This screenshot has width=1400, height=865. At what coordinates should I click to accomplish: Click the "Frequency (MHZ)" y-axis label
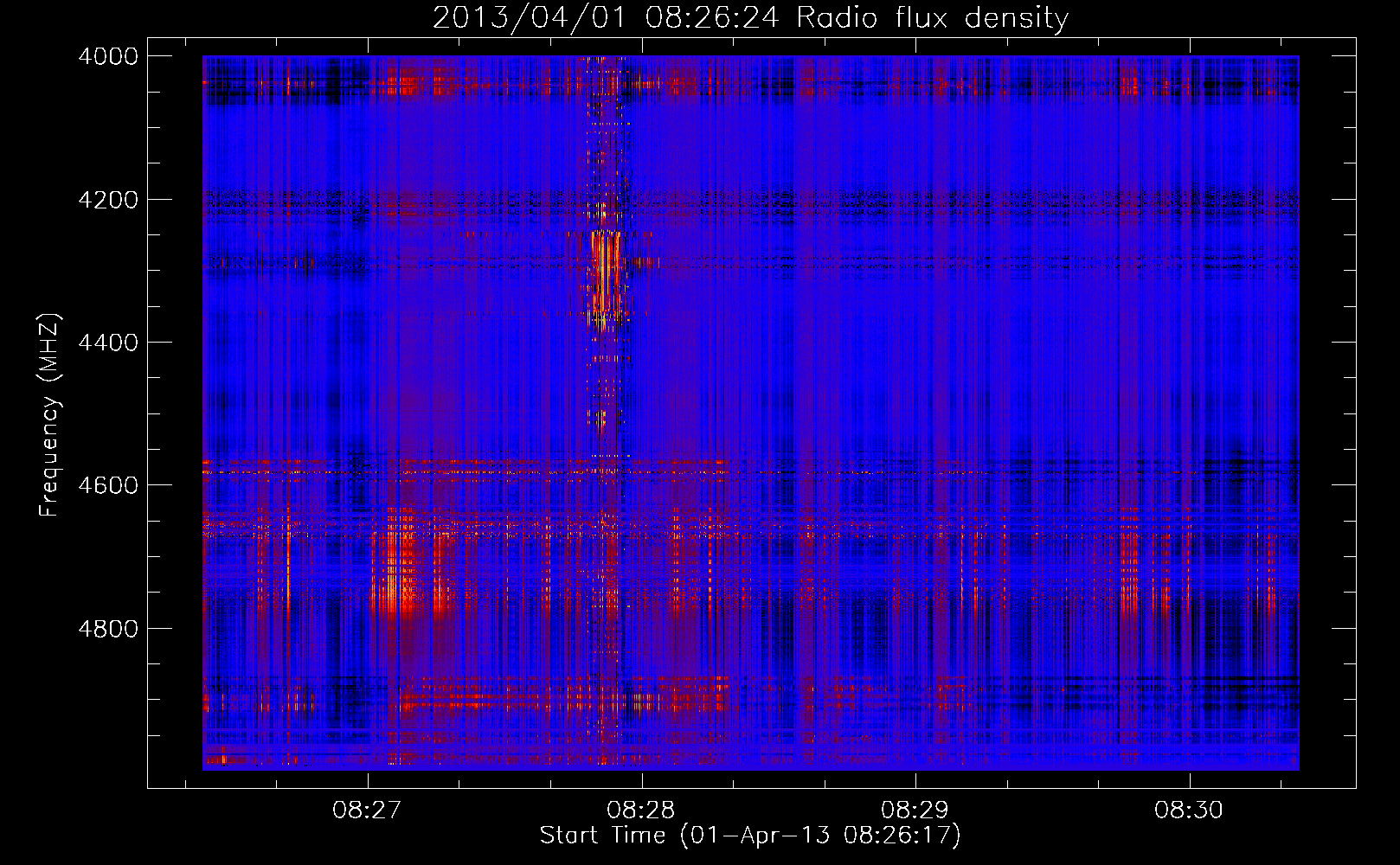[49, 415]
